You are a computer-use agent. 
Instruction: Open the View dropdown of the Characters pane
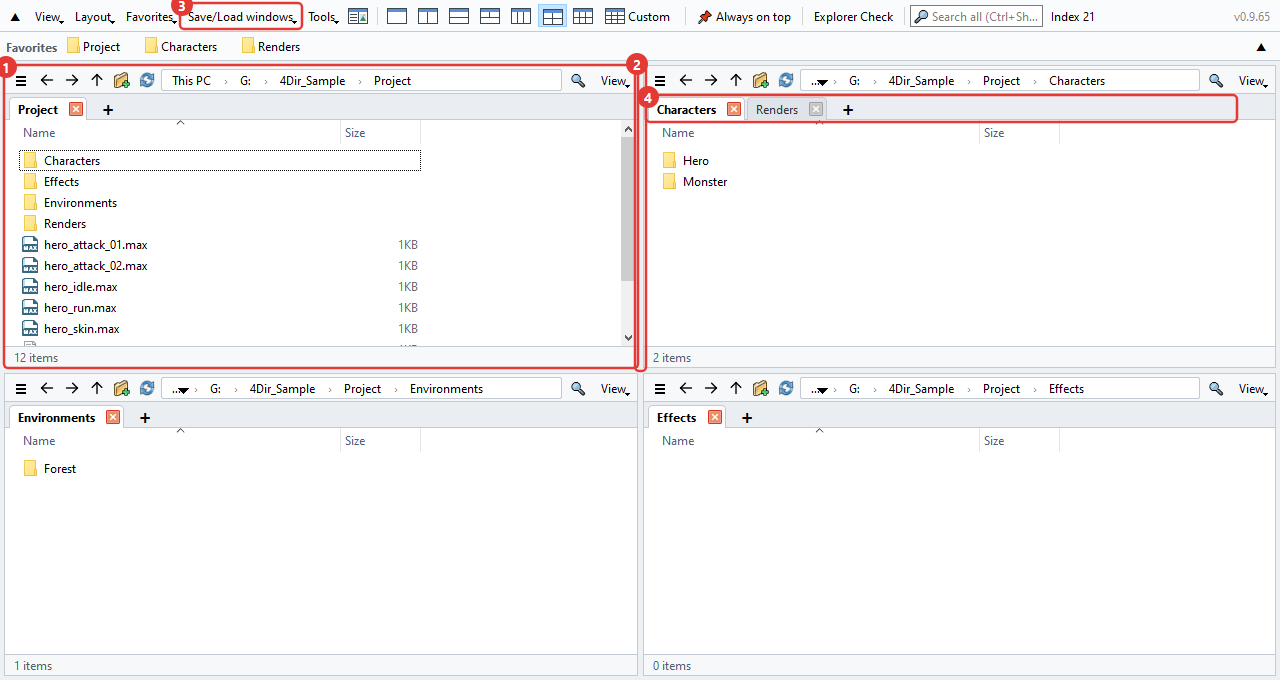(x=1254, y=81)
